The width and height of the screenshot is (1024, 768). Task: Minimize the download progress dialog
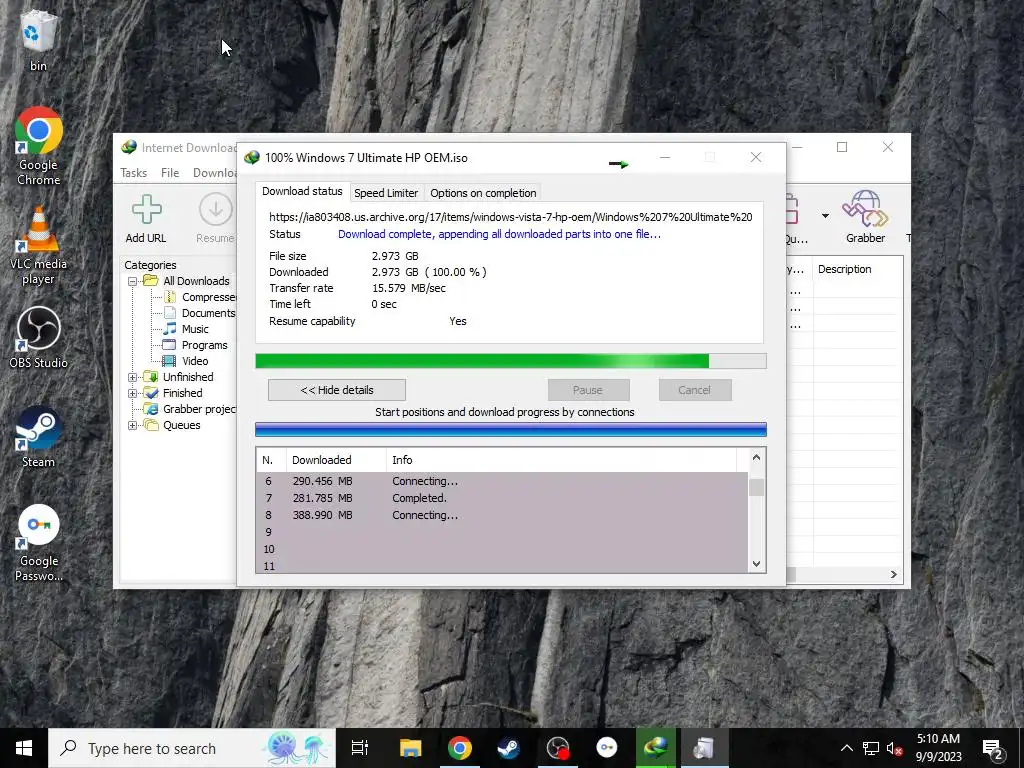click(x=665, y=157)
